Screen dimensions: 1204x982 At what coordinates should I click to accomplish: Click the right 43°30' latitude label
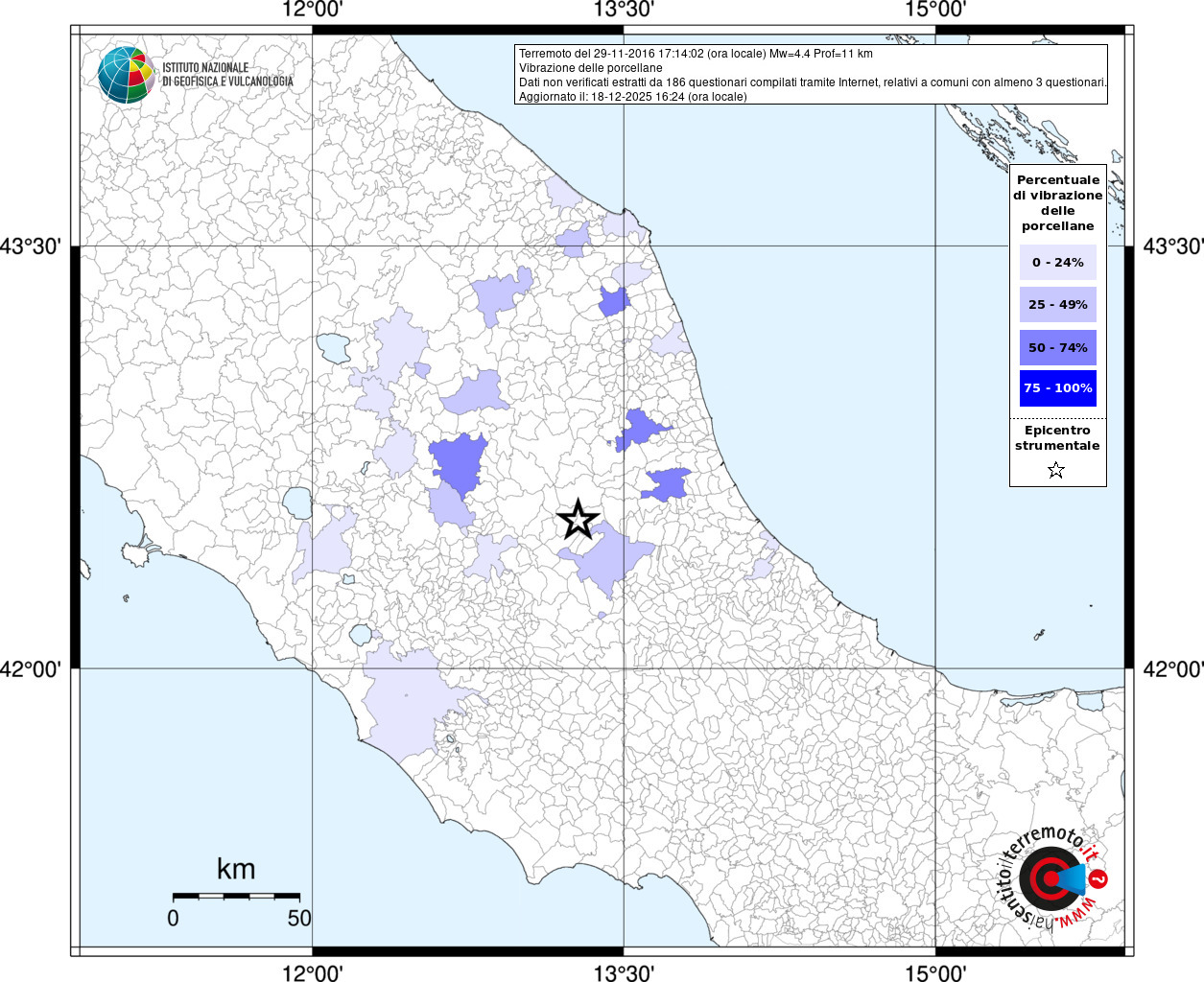tap(1172, 246)
